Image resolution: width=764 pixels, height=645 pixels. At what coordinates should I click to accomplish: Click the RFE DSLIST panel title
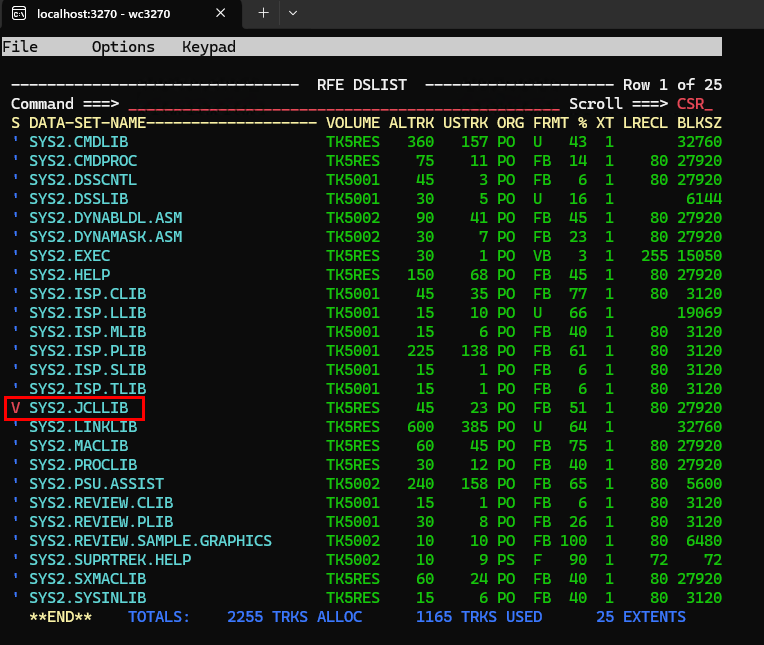click(x=362, y=85)
